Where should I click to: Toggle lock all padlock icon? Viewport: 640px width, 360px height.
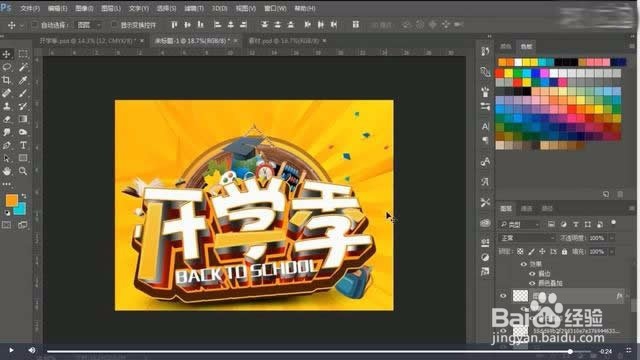(x=564, y=251)
